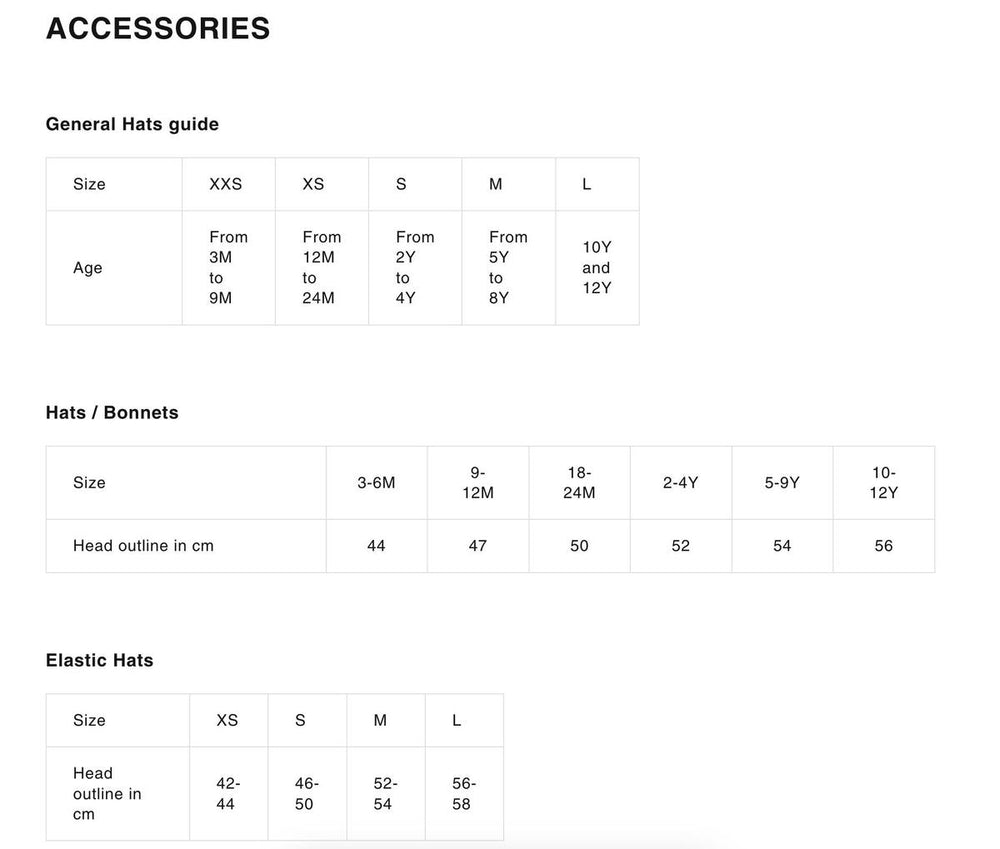This screenshot has height=849, width=1000.
Task: Select the From 5Y to 8Y cell
Action: click(507, 267)
